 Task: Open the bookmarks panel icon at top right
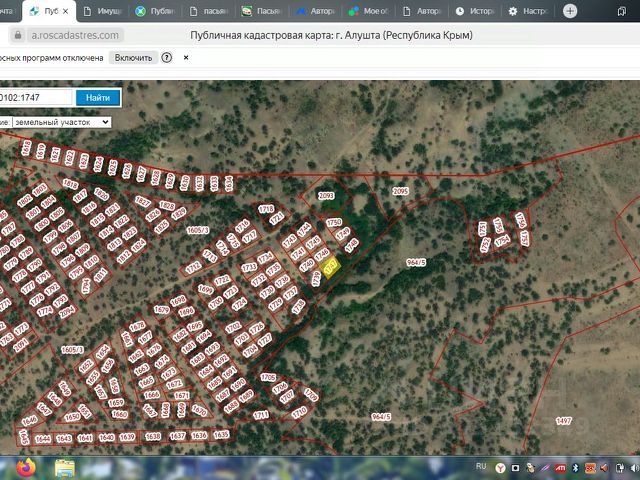(622, 11)
